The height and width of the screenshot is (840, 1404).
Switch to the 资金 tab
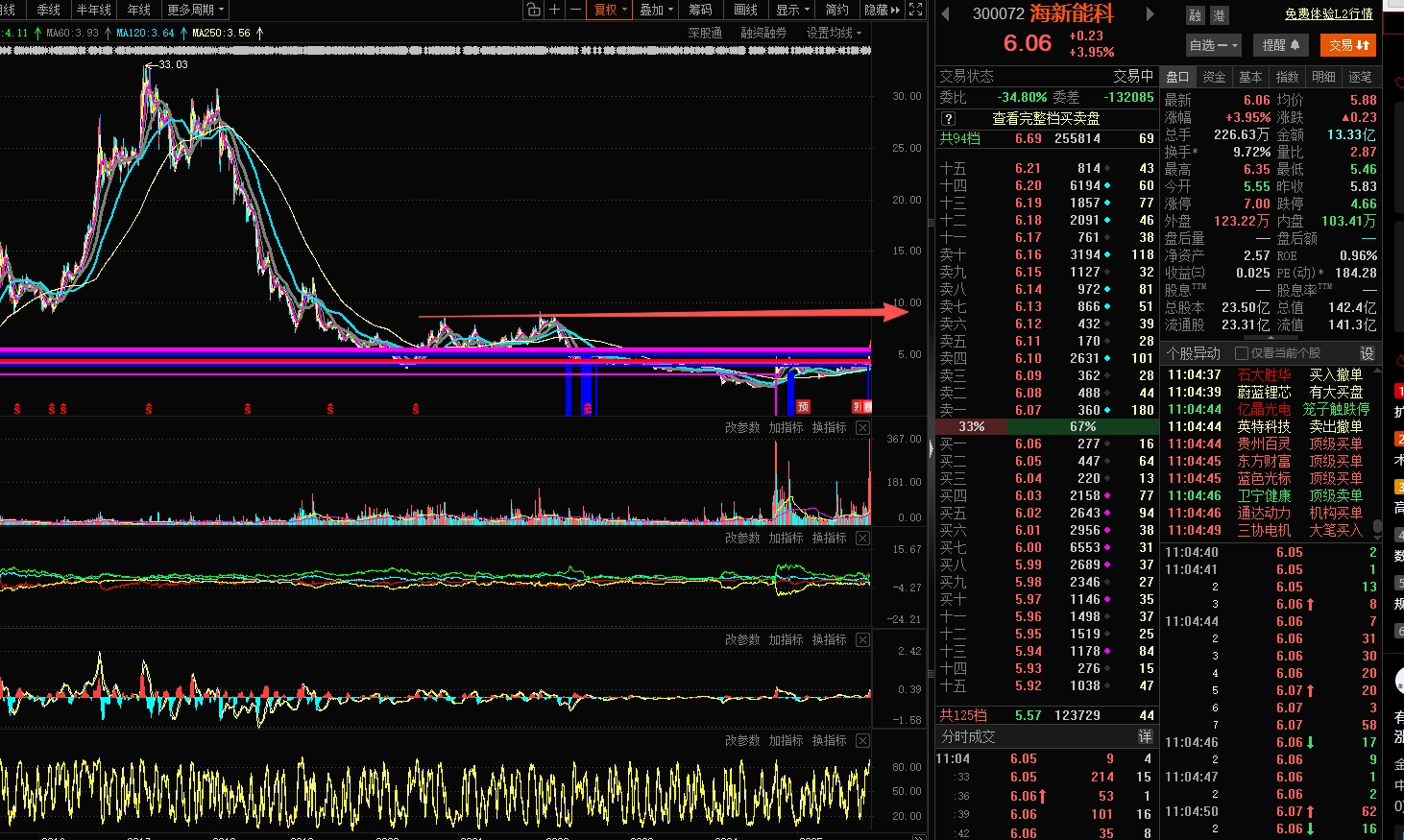[x=1214, y=77]
